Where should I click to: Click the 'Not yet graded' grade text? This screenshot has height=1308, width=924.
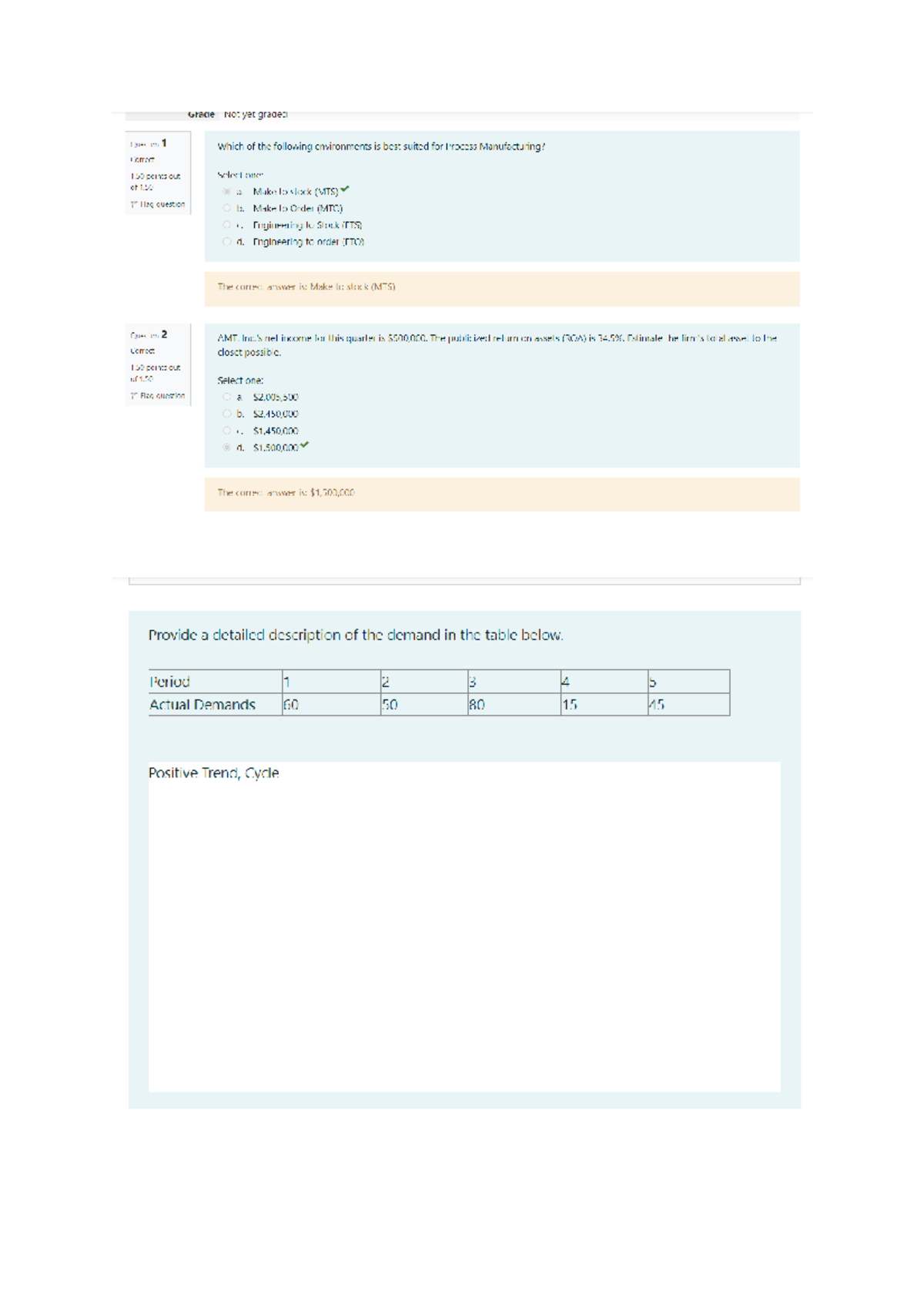[256, 115]
